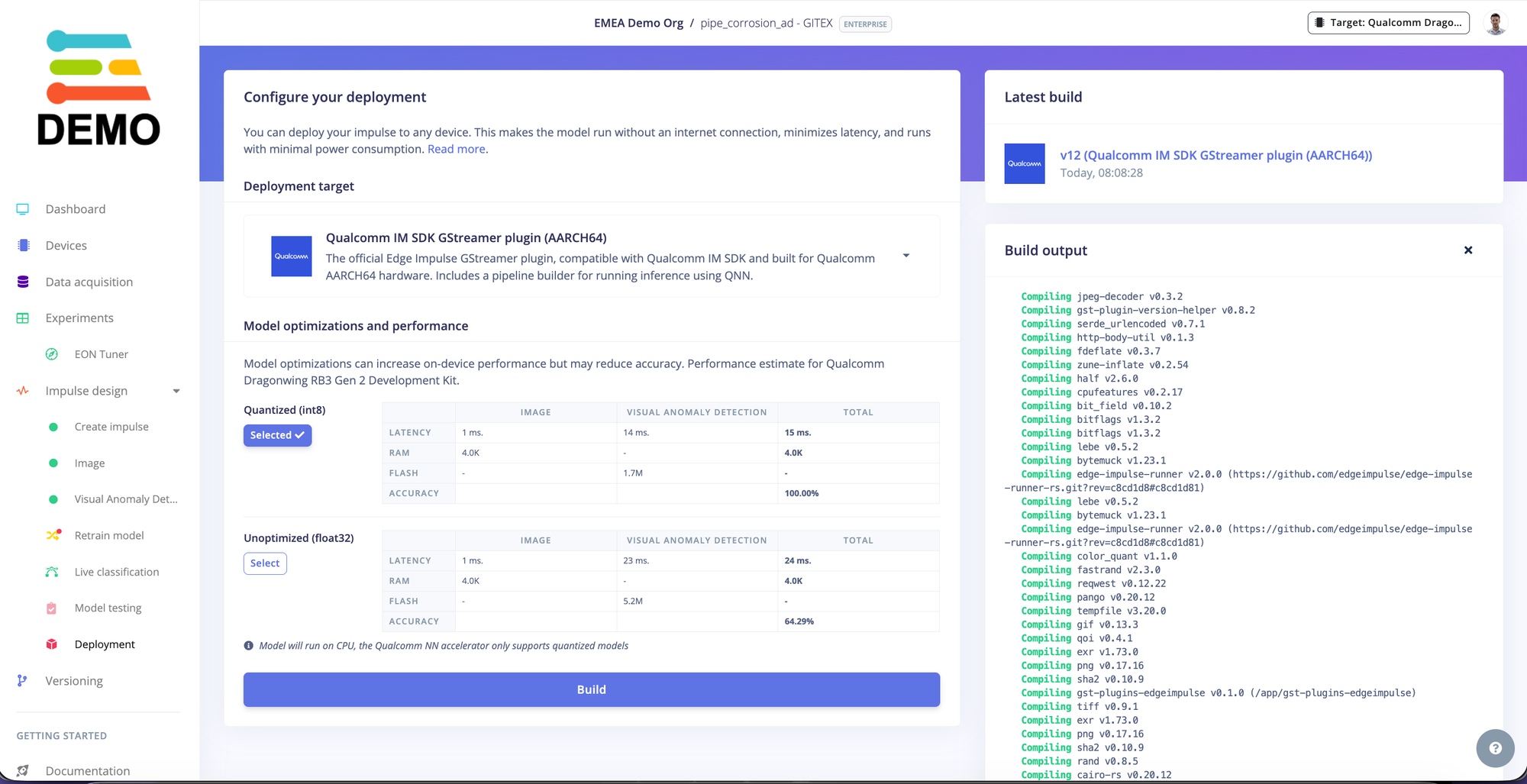This screenshot has width=1527, height=784.
Task: Click the pipe_corrosion_ad - GITEX project name
Action: tap(767, 23)
